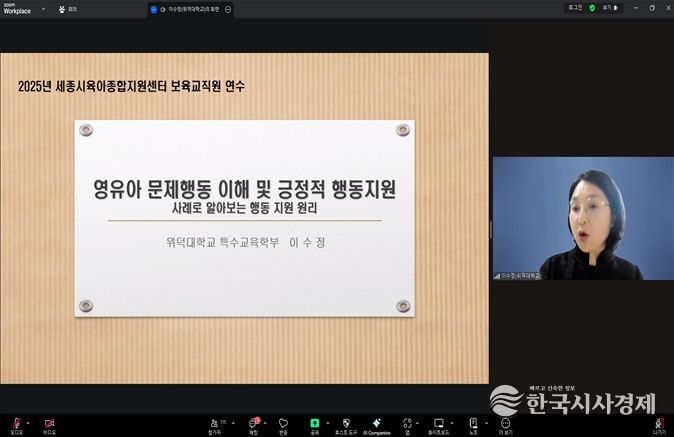Open the whiteboard tool

pyautogui.click(x=438, y=423)
